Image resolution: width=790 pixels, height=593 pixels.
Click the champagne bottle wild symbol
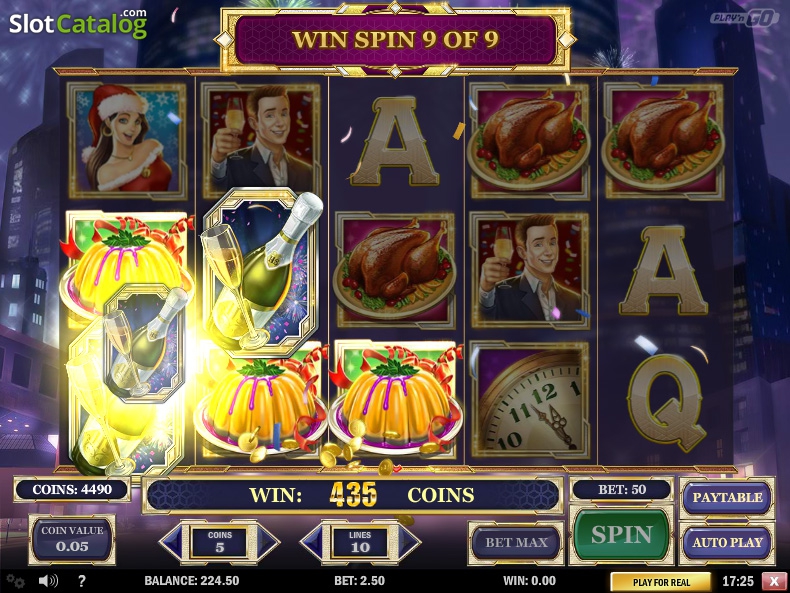[261, 272]
